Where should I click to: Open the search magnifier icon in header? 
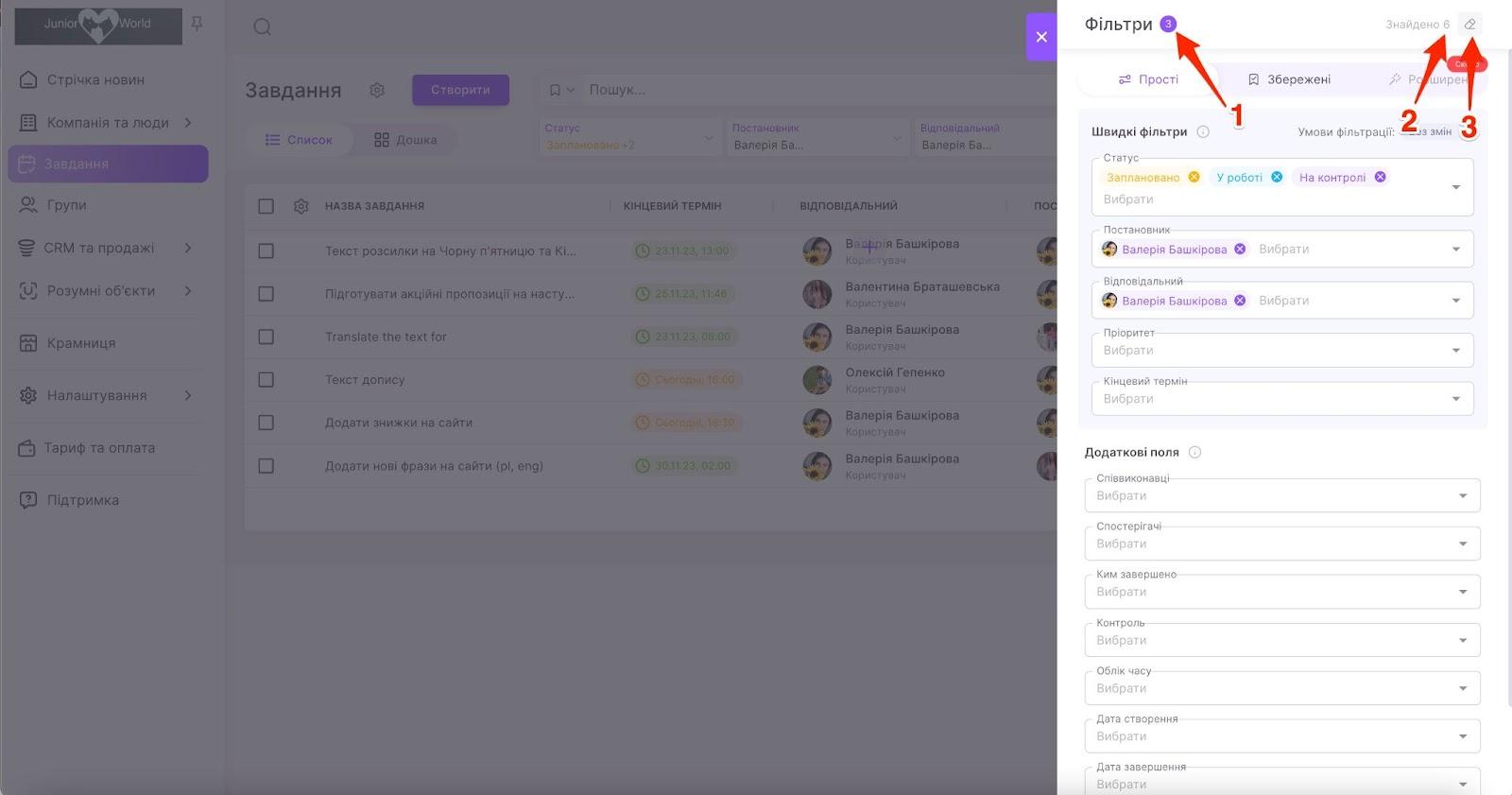tap(263, 27)
